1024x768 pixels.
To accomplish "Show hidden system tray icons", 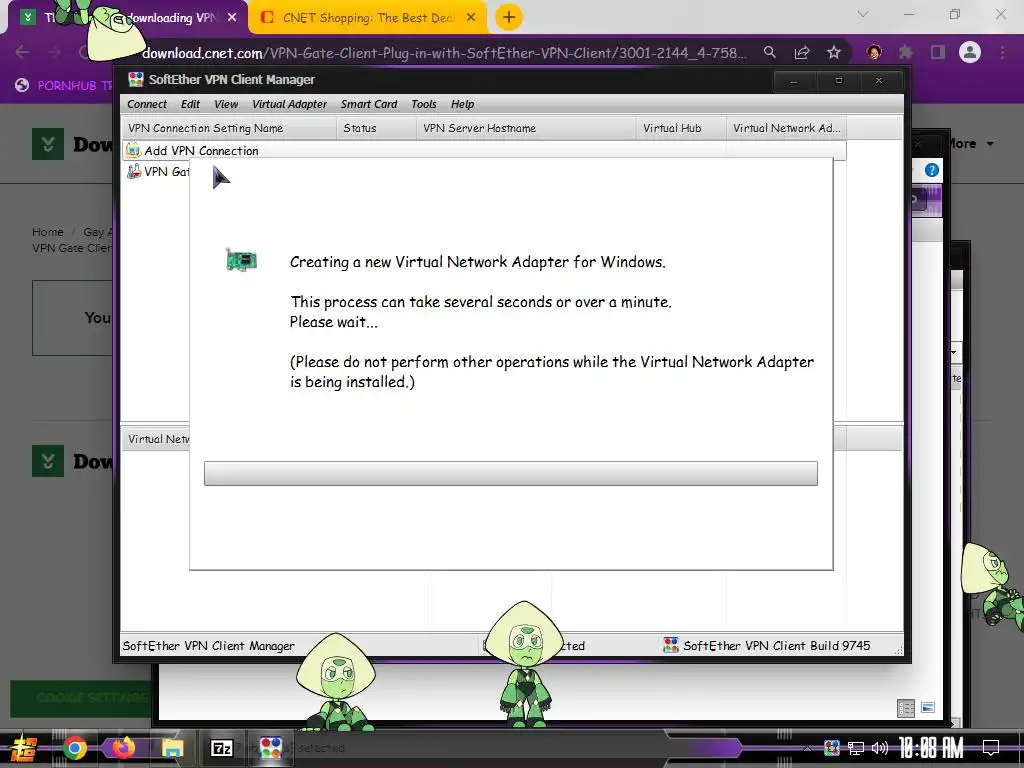I will click(807, 748).
